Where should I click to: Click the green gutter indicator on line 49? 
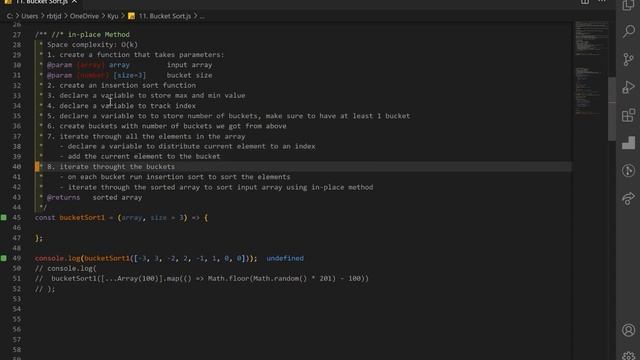coord(4,258)
